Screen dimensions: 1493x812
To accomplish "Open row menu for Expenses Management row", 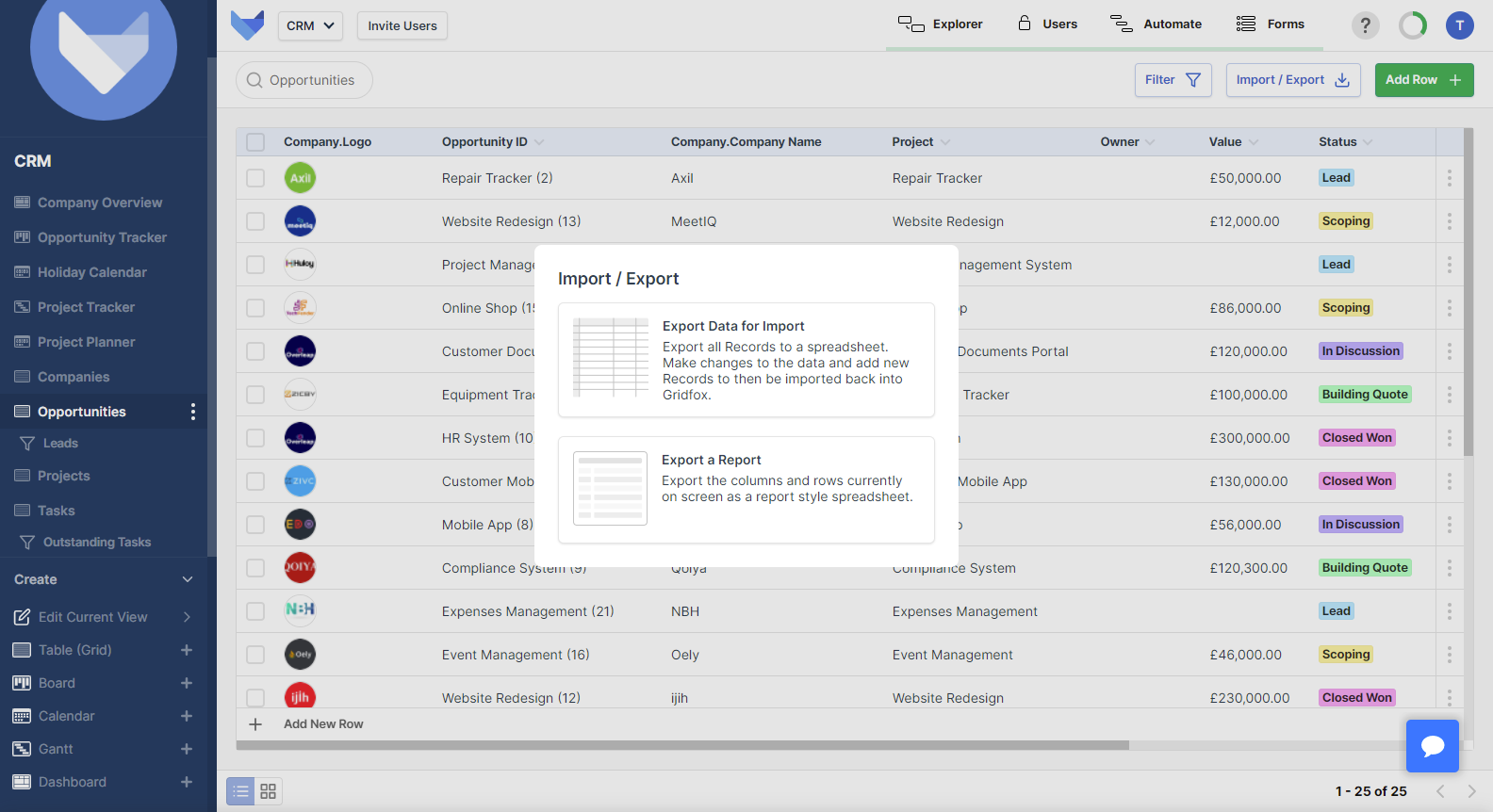I will click(x=1449, y=611).
